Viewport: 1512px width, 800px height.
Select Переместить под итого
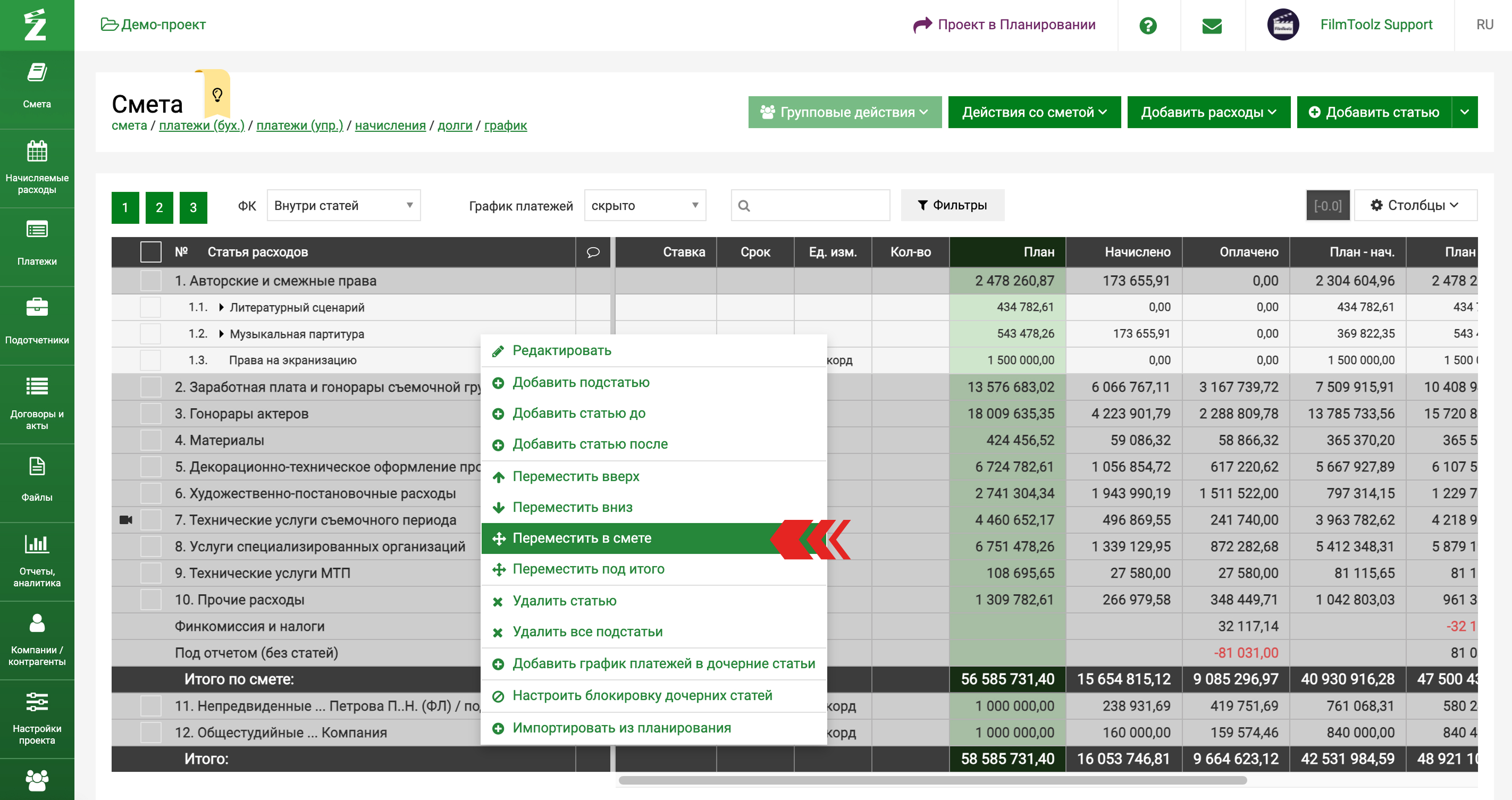click(654, 569)
